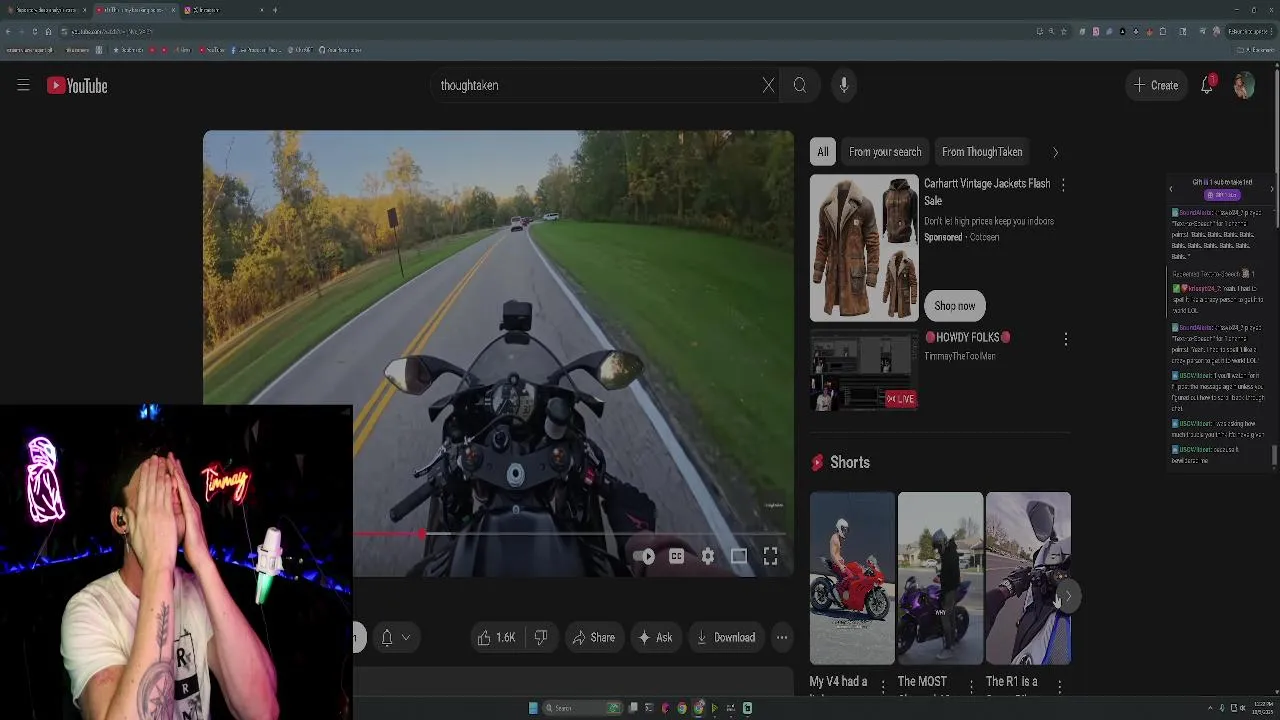Image resolution: width=1280 pixels, height=720 pixels.
Task: Open the notifications bell in the header
Action: click(x=1207, y=85)
